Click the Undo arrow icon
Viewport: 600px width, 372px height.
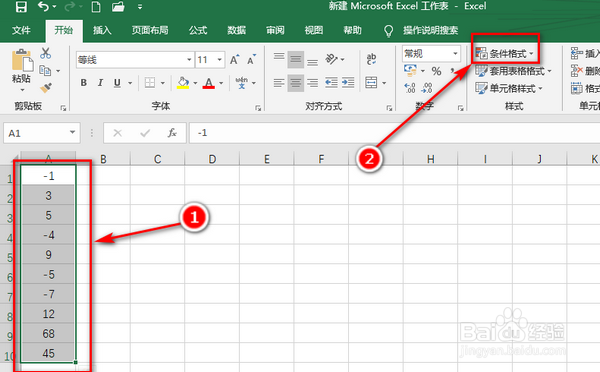(x=43, y=7)
